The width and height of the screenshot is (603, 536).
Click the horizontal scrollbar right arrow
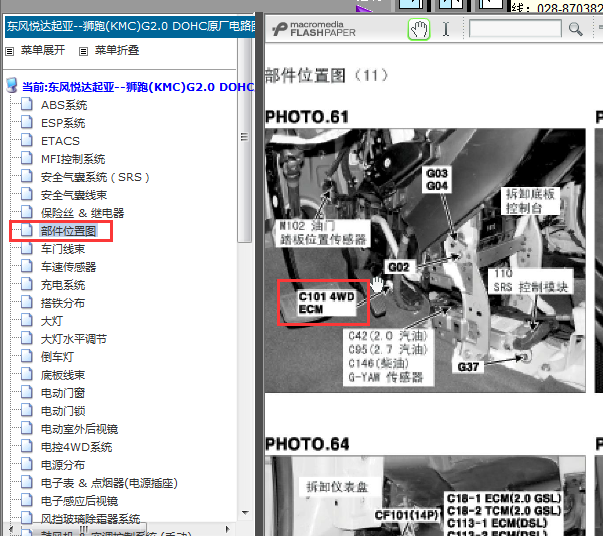pos(227,529)
